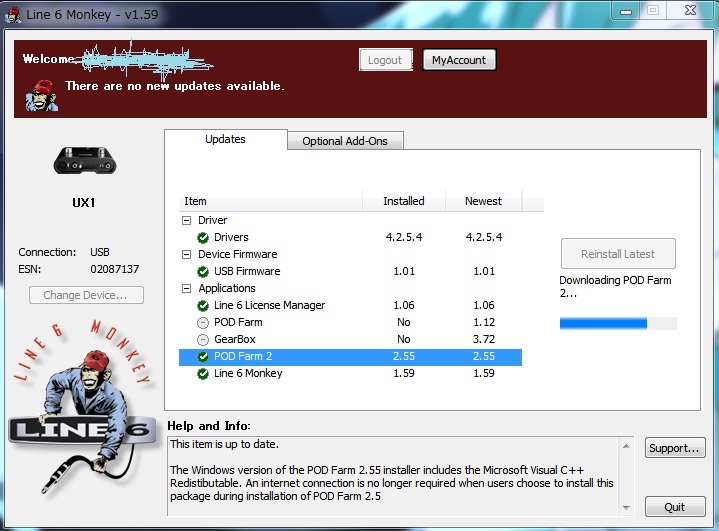Collapse the Applications group
719x531 pixels.
(186, 288)
